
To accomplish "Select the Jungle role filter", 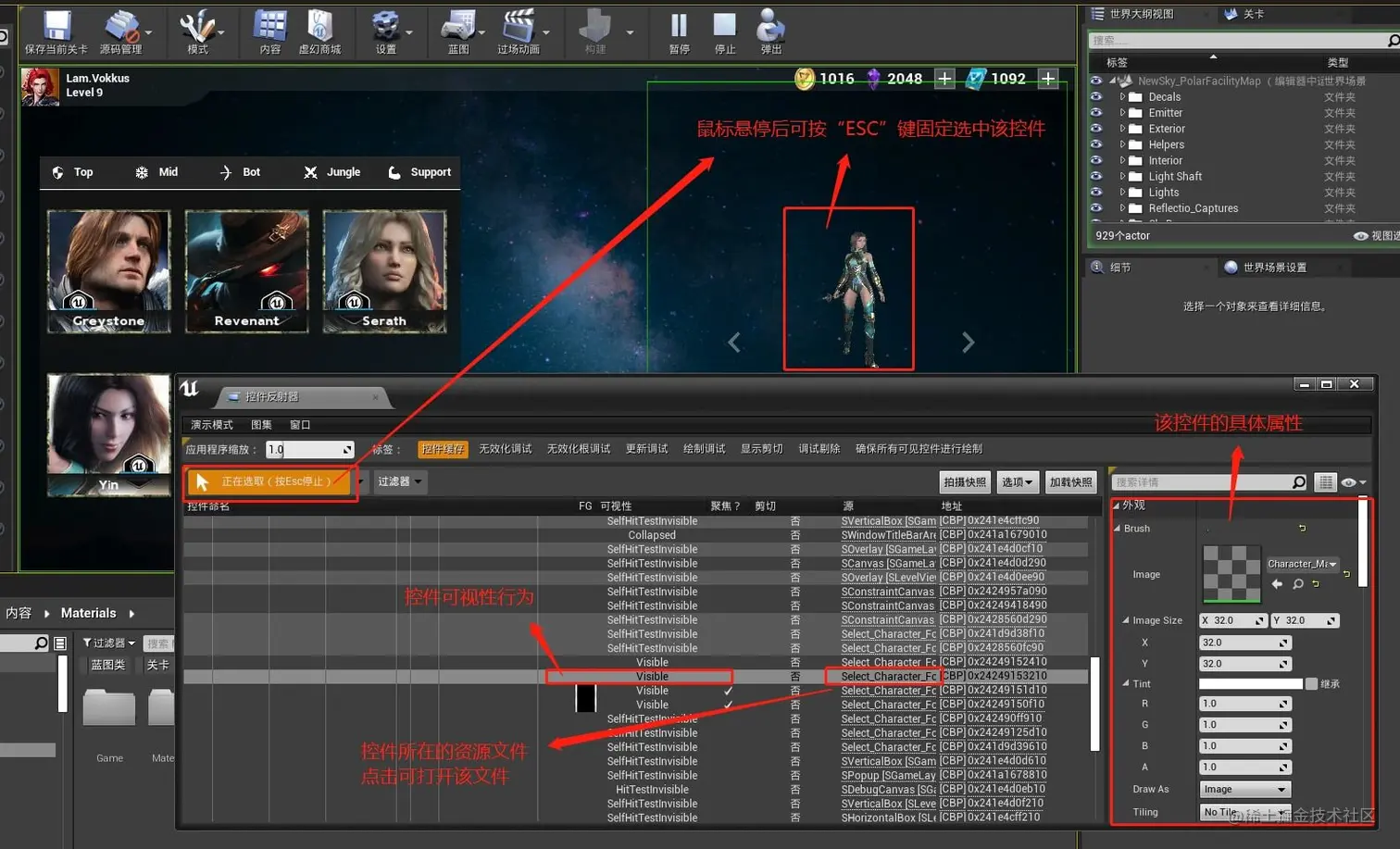I will coord(331,172).
